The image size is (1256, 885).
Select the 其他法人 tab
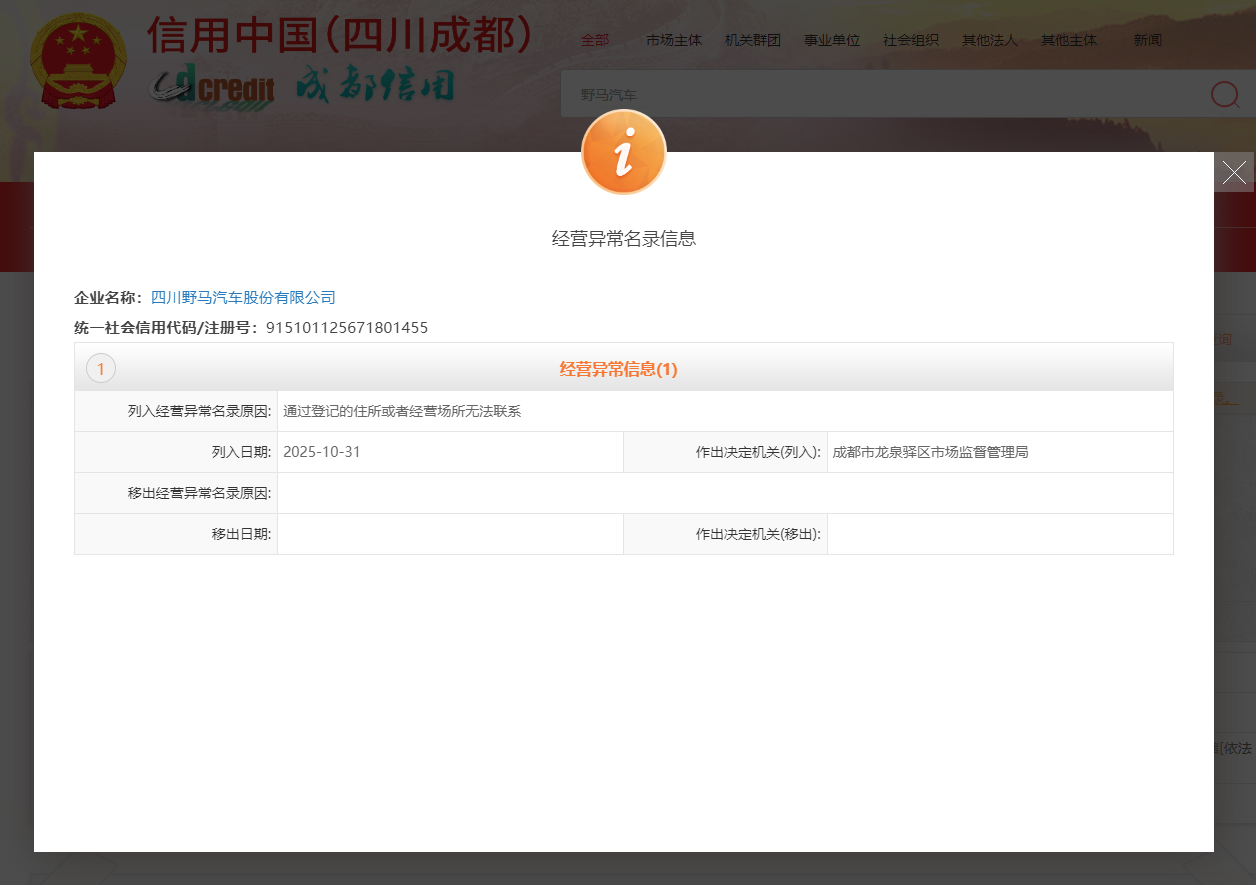pyautogui.click(x=989, y=40)
